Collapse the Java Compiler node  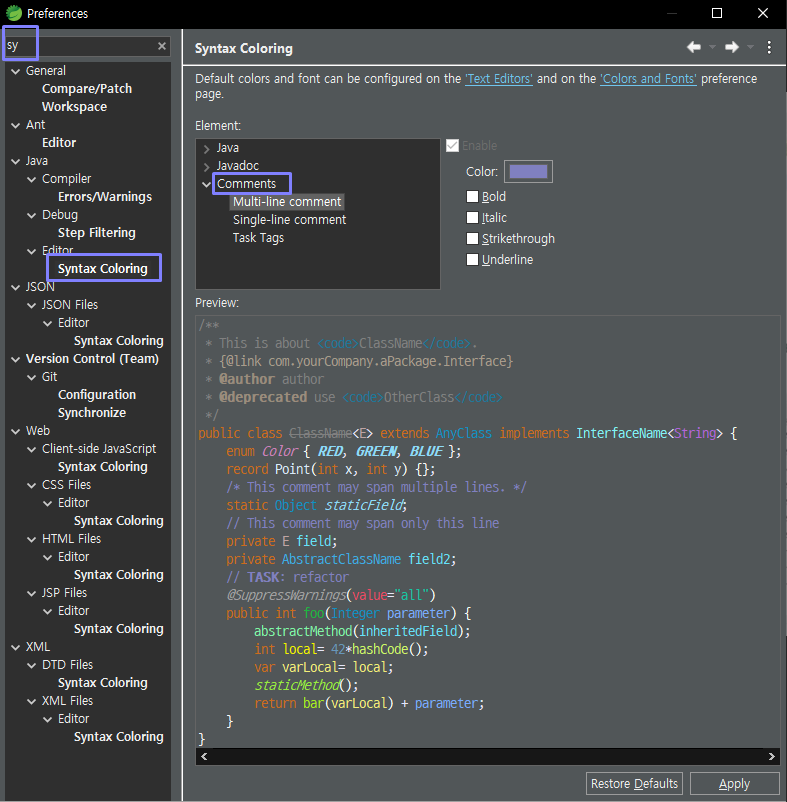pos(32,179)
